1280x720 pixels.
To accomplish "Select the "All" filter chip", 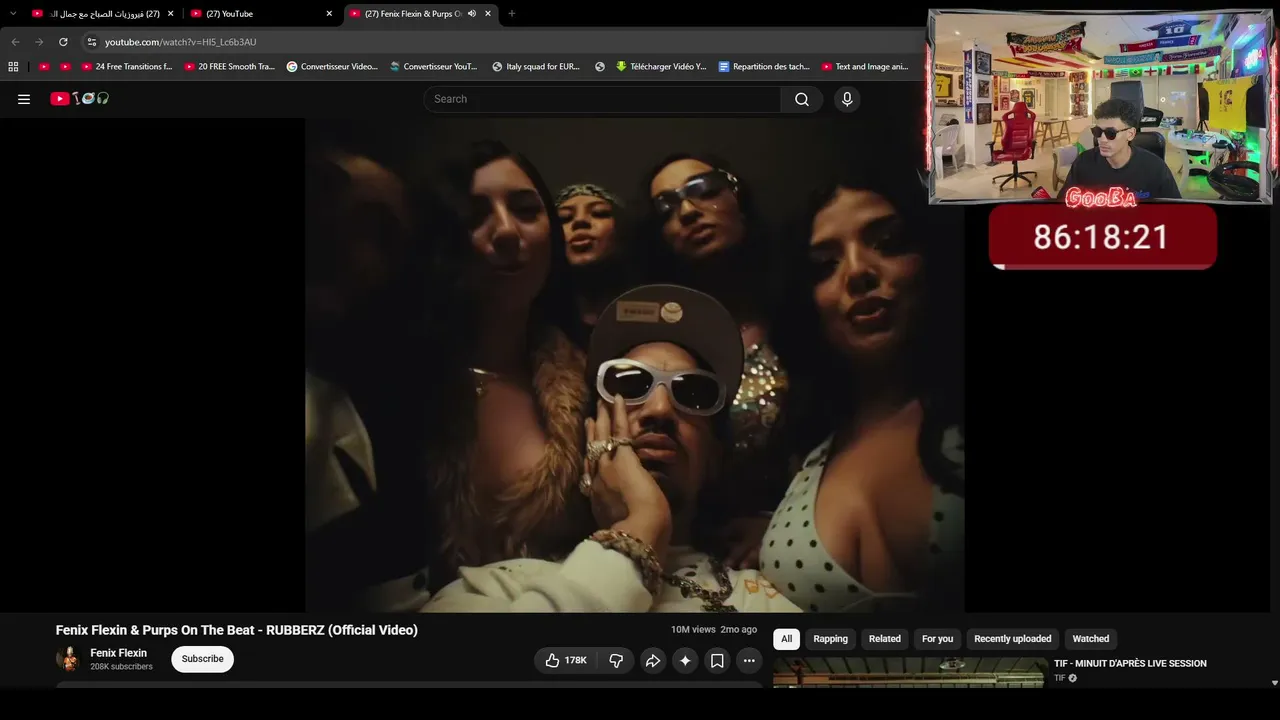I will click(786, 639).
